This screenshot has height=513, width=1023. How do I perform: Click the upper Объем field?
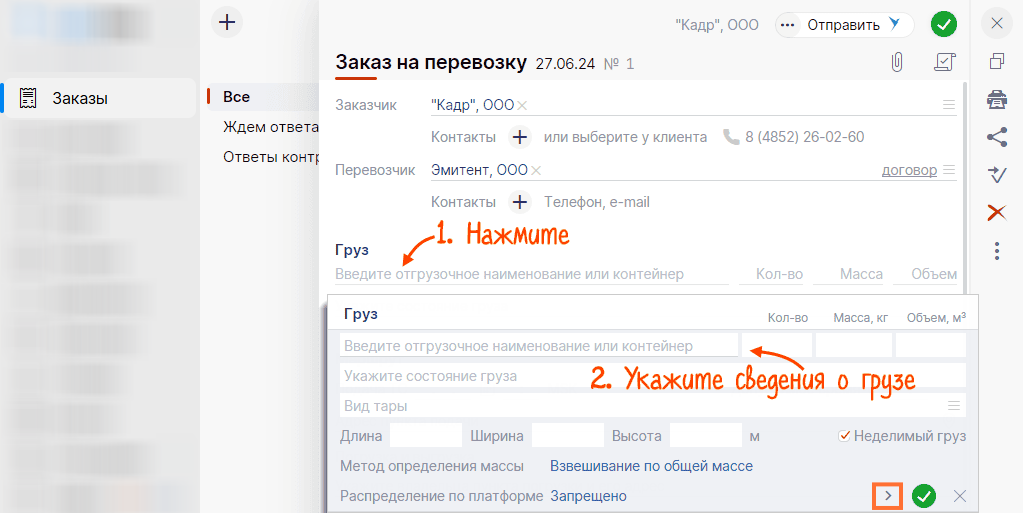click(x=925, y=274)
